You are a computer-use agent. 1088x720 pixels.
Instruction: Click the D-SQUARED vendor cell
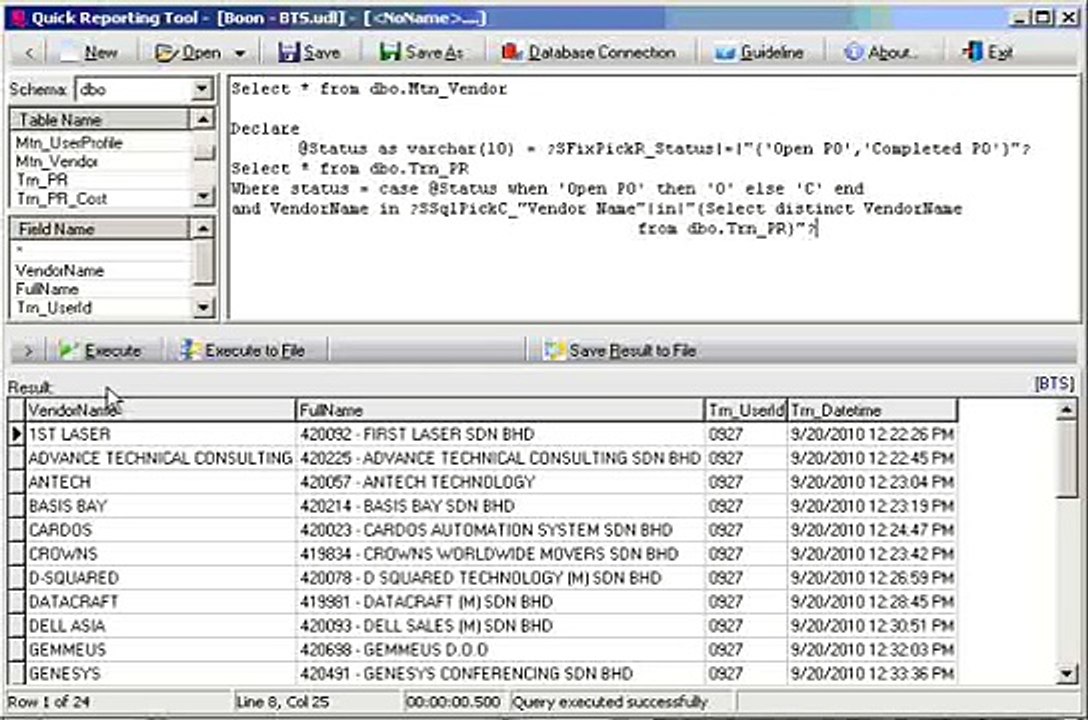click(x=160, y=578)
